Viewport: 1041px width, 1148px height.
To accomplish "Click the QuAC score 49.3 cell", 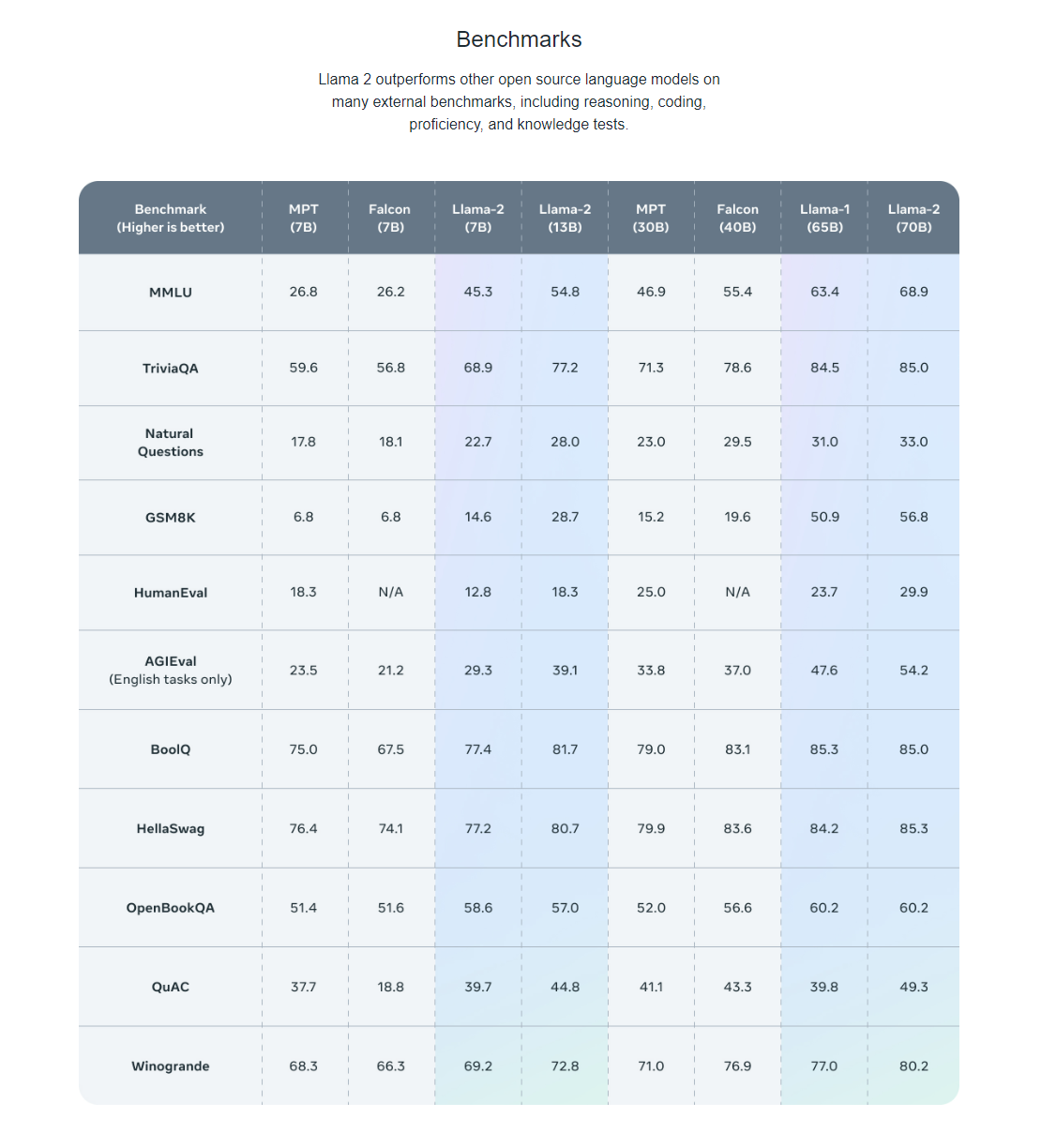I will click(913, 987).
